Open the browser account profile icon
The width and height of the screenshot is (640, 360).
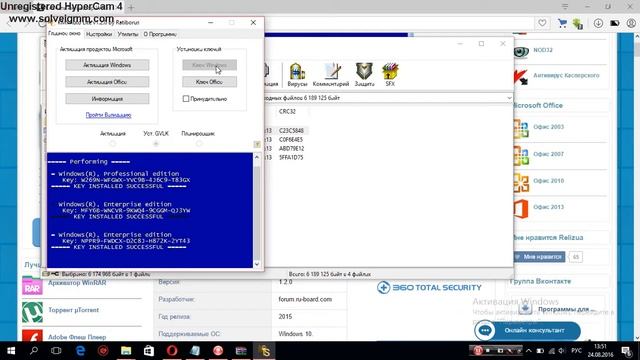click(631, 23)
